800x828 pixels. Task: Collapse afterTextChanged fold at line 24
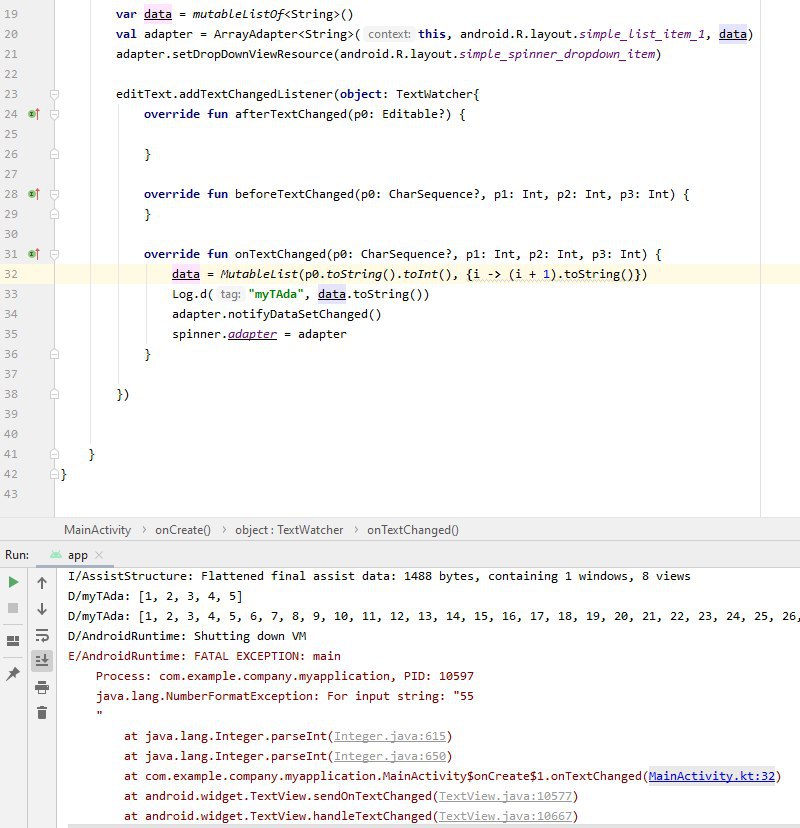click(54, 114)
